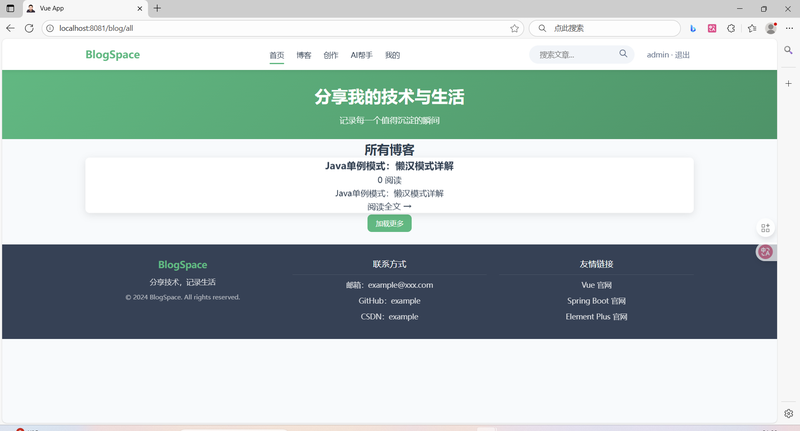Click the 加载更多 button
This screenshot has height=431, width=800.
coord(389,223)
